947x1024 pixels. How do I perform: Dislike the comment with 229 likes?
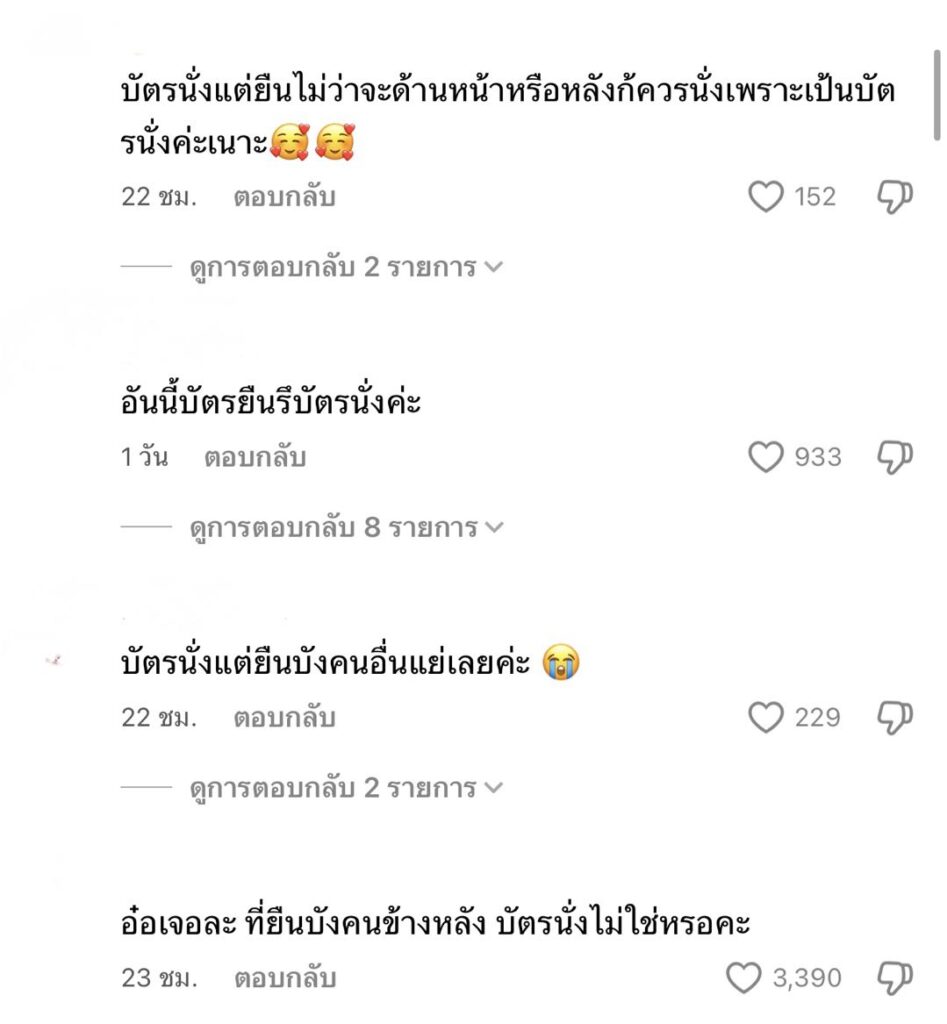(x=894, y=718)
